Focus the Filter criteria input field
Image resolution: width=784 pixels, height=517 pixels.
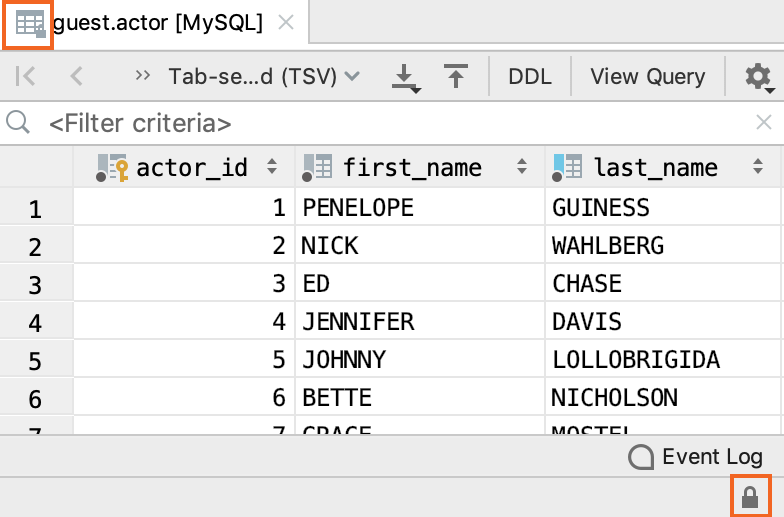coord(390,123)
